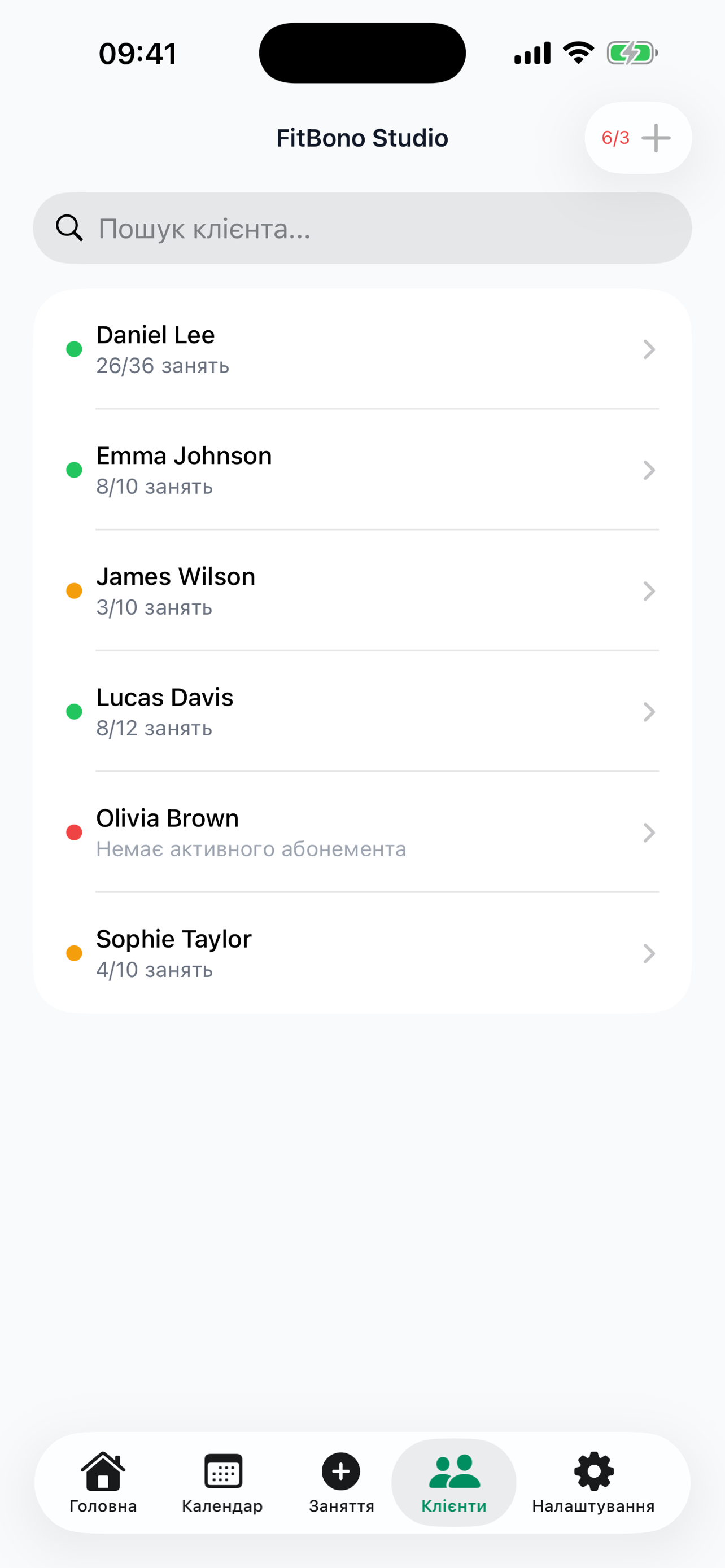This screenshot has height=1568, width=725.
Task: Select the Клієнти people icon
Action: pyautogui.click(x=454, y=1472)
